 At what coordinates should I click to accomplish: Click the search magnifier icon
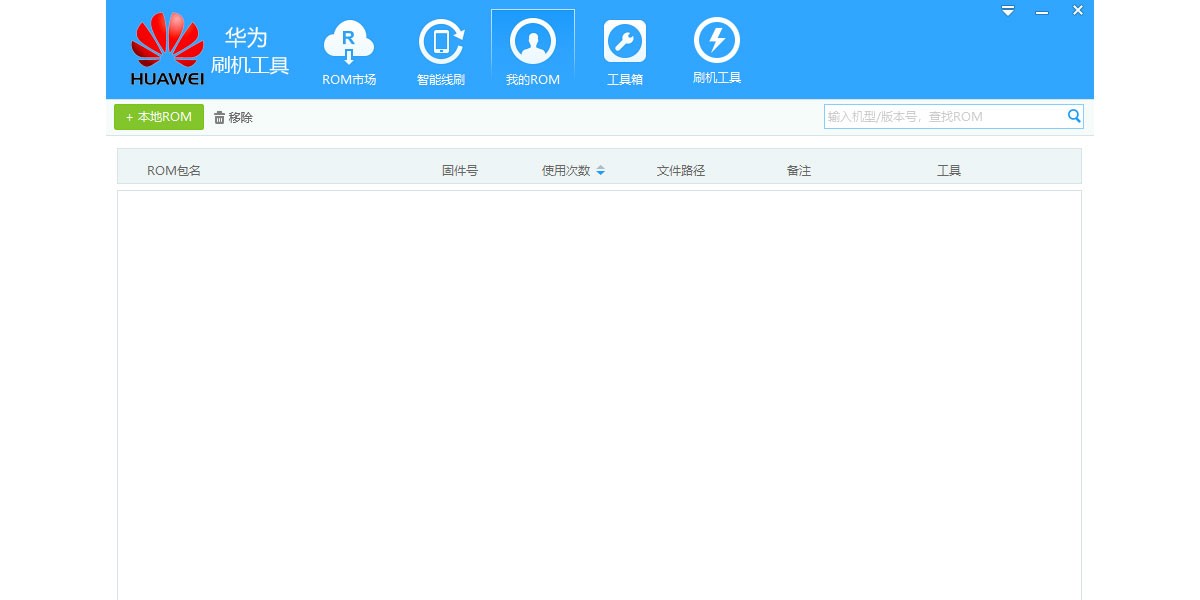tap(1074, 116)
